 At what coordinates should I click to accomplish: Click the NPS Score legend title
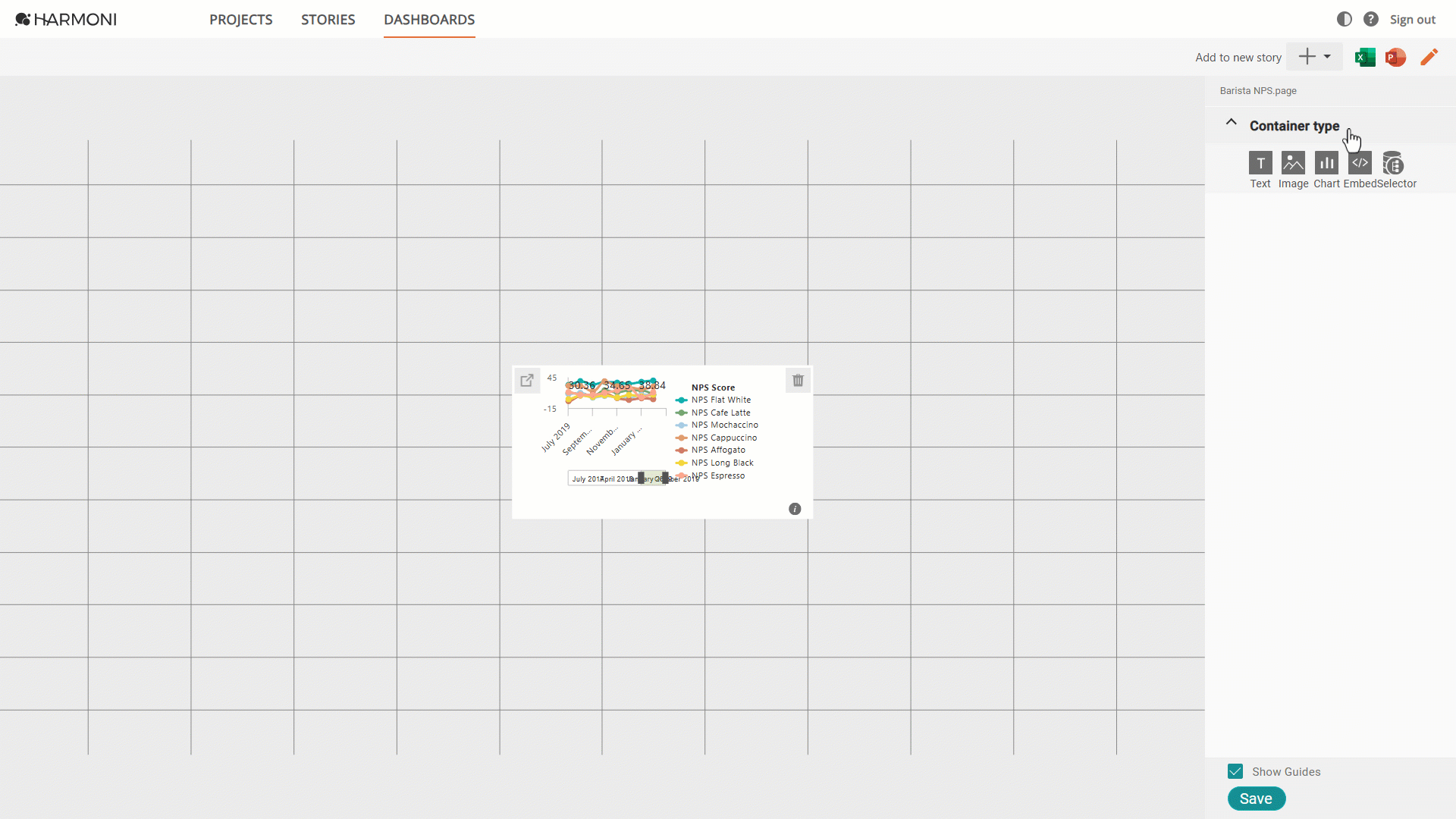click(713, 388)
